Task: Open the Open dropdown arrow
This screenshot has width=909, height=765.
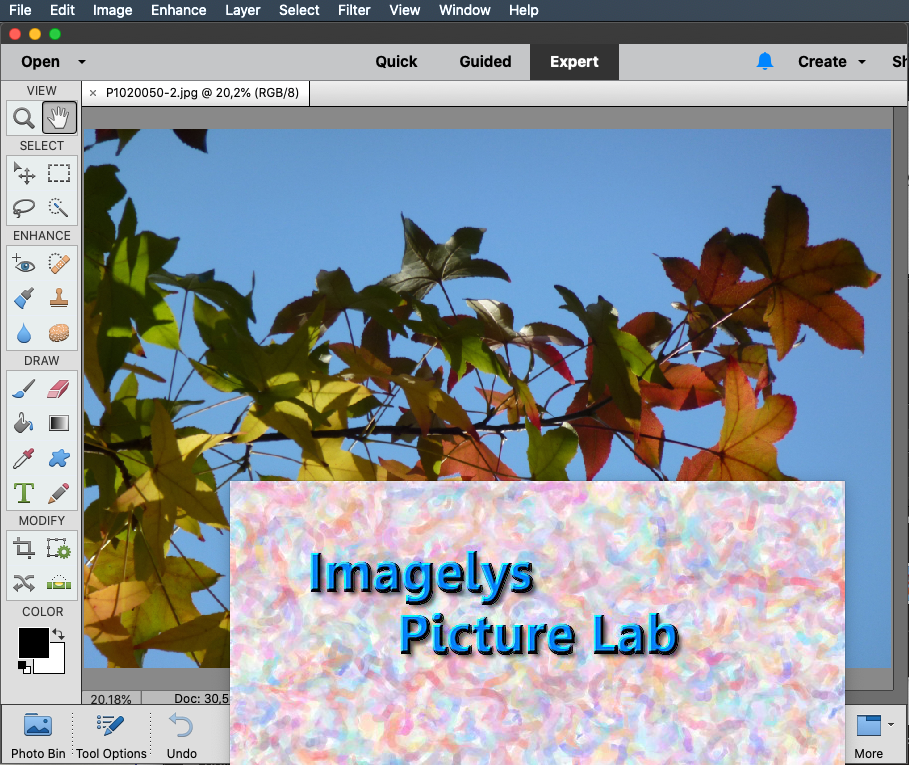Action: (x=82, y=62)
